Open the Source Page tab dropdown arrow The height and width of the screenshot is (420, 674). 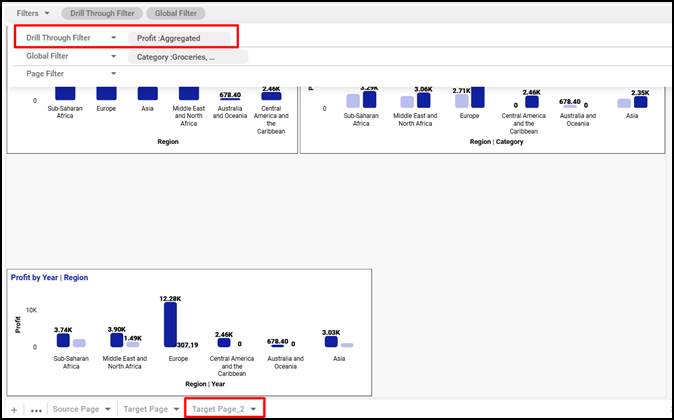(x=107, y=409)
